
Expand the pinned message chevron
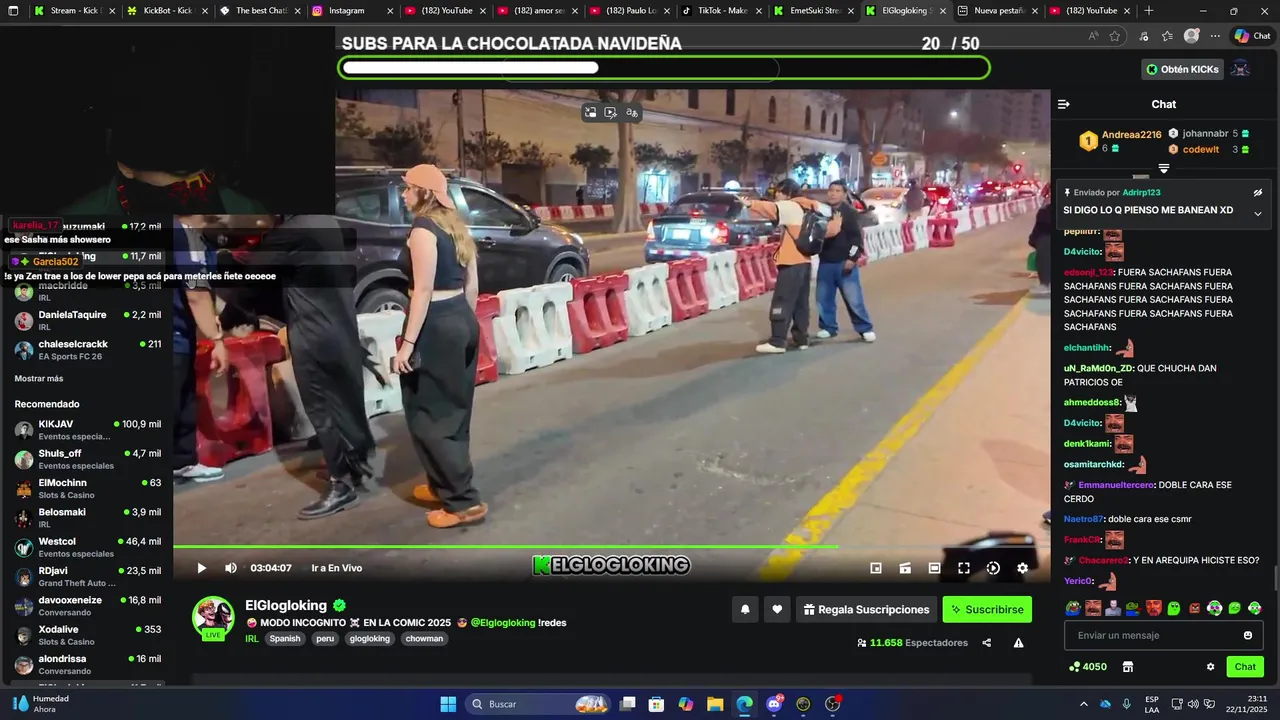[x=1258, y=213]
